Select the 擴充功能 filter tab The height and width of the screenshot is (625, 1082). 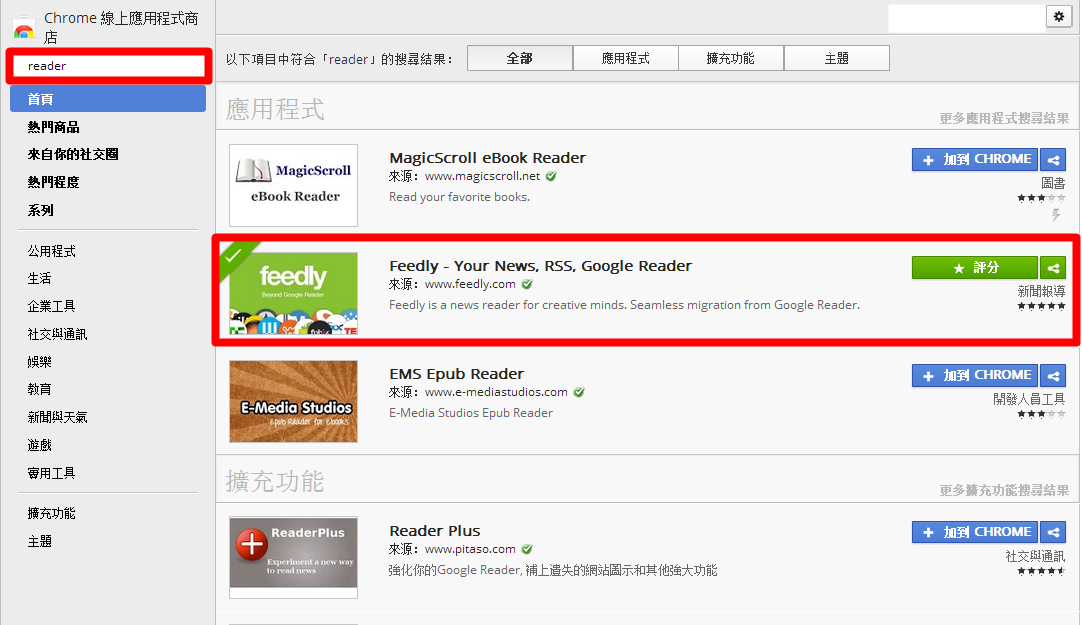point(731,59)
